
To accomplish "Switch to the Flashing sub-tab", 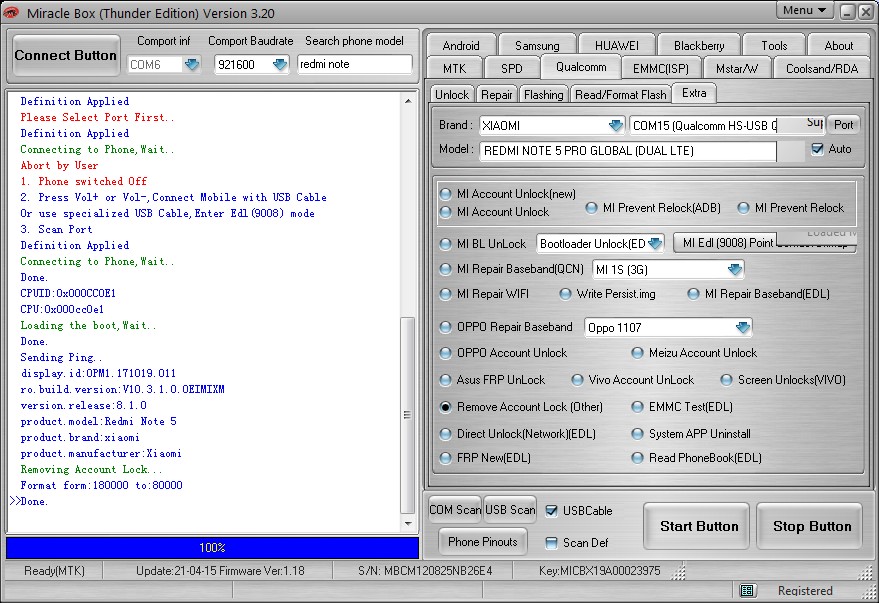I will click(x=544, y=94).
